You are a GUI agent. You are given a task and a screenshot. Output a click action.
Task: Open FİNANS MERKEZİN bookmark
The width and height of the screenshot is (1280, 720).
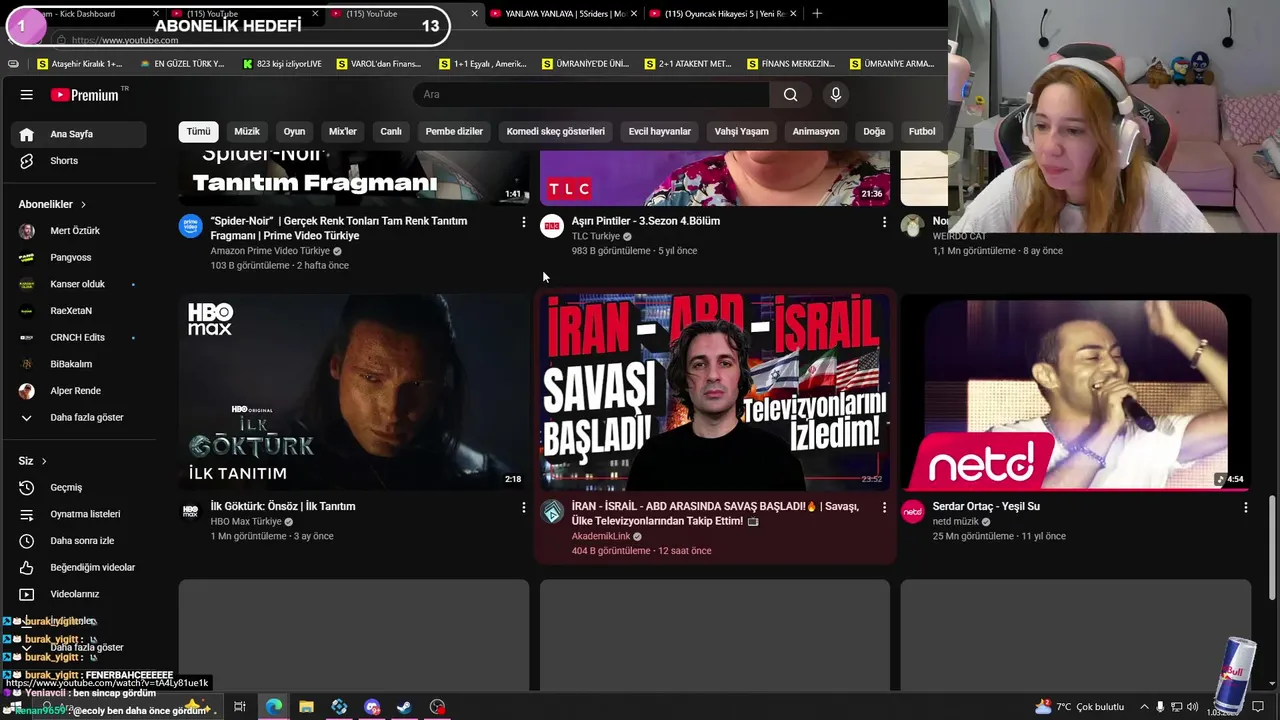point(791,64)
